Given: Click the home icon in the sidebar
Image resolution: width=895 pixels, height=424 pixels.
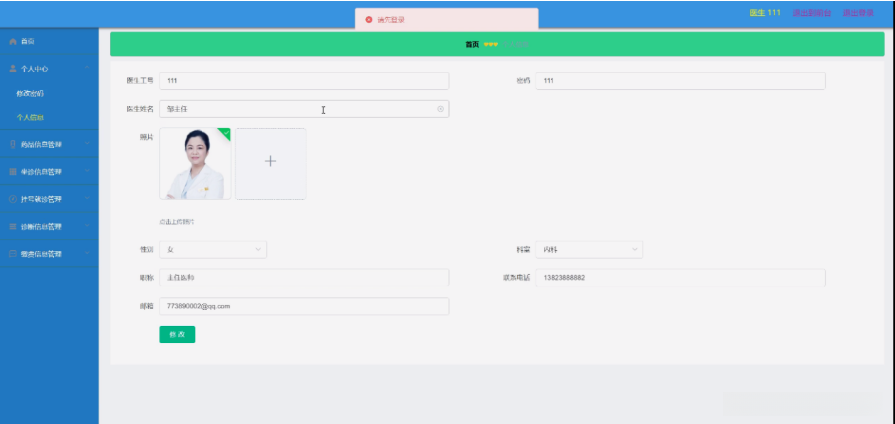Looking at the screenshot, I should click(13, 42).
